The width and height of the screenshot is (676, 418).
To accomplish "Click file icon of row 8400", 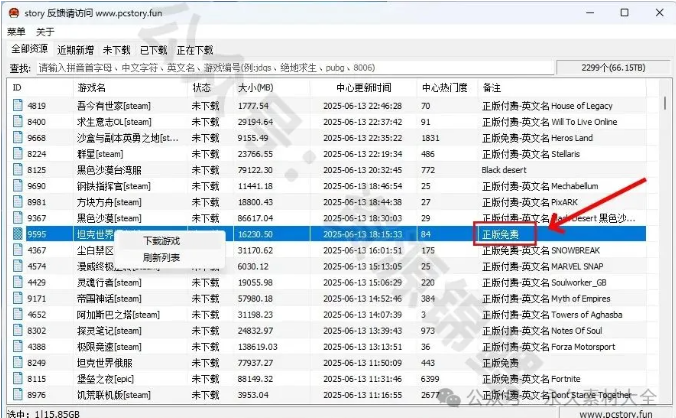I will pos(18,121).
